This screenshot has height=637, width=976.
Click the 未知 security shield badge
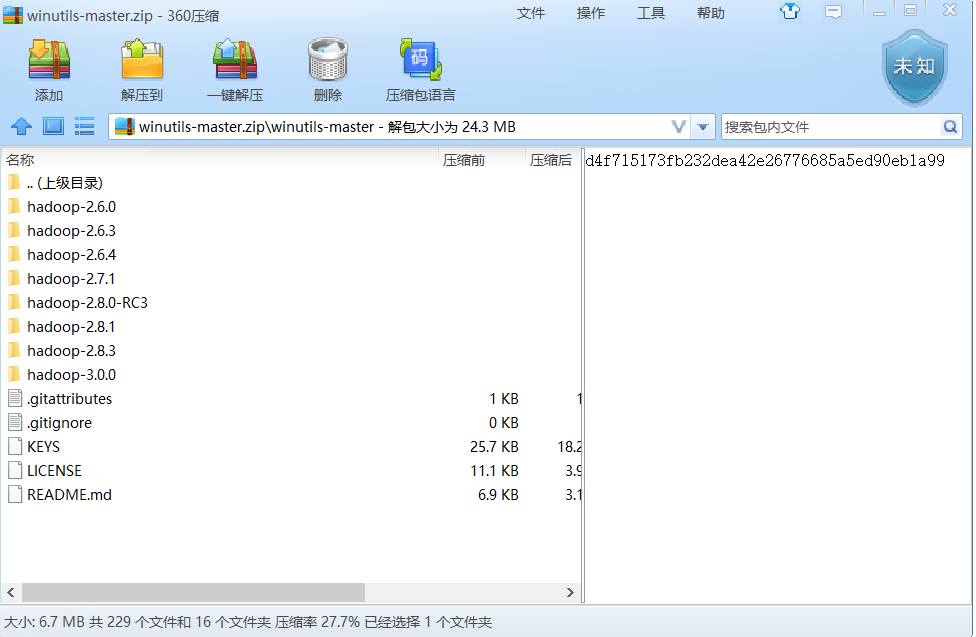click(x=914, y=67)
